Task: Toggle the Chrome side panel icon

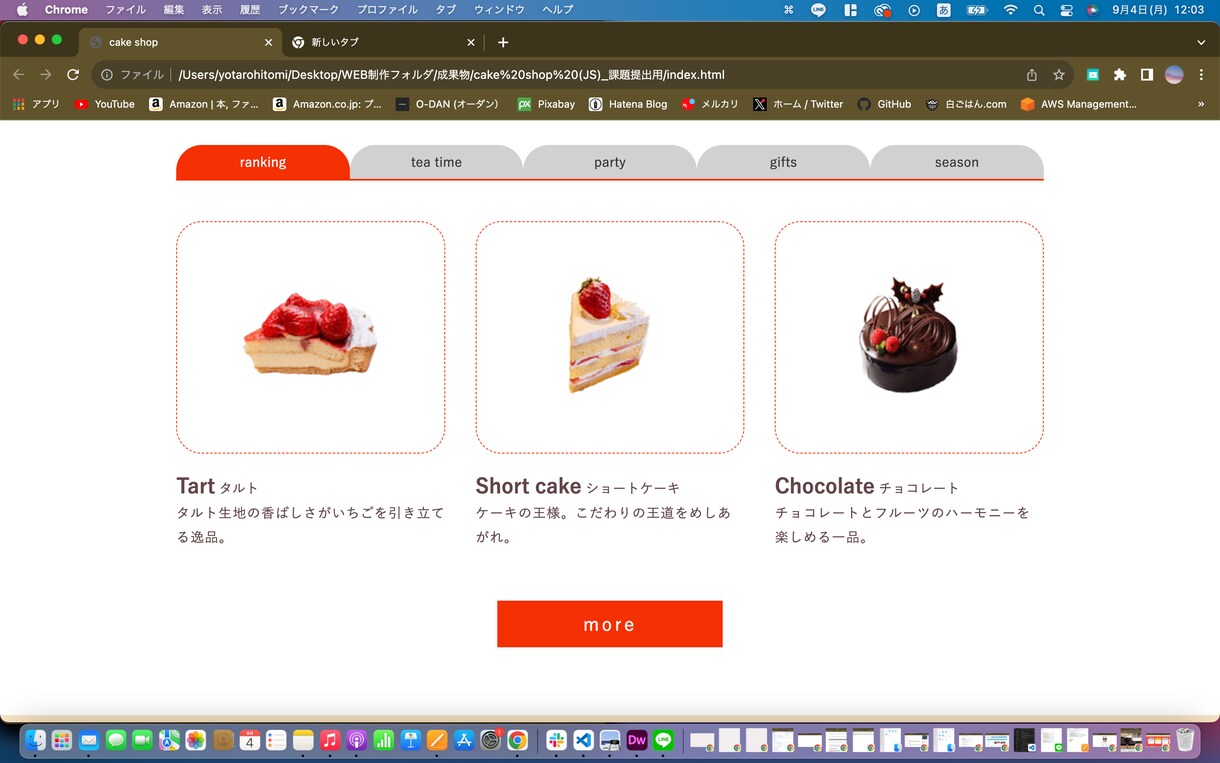Action: point(1147,75)
